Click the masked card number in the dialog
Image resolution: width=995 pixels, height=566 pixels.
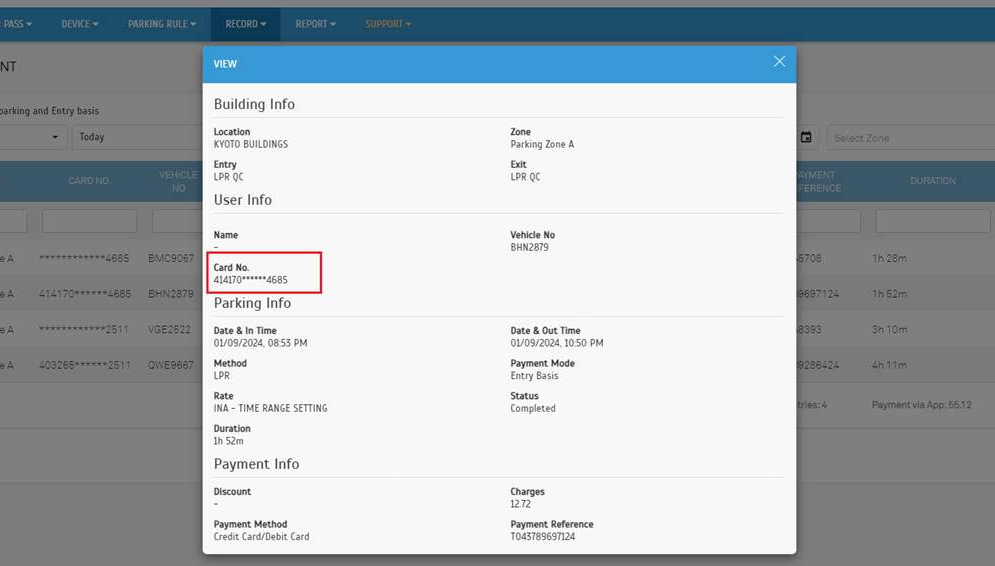pos(250,280)
